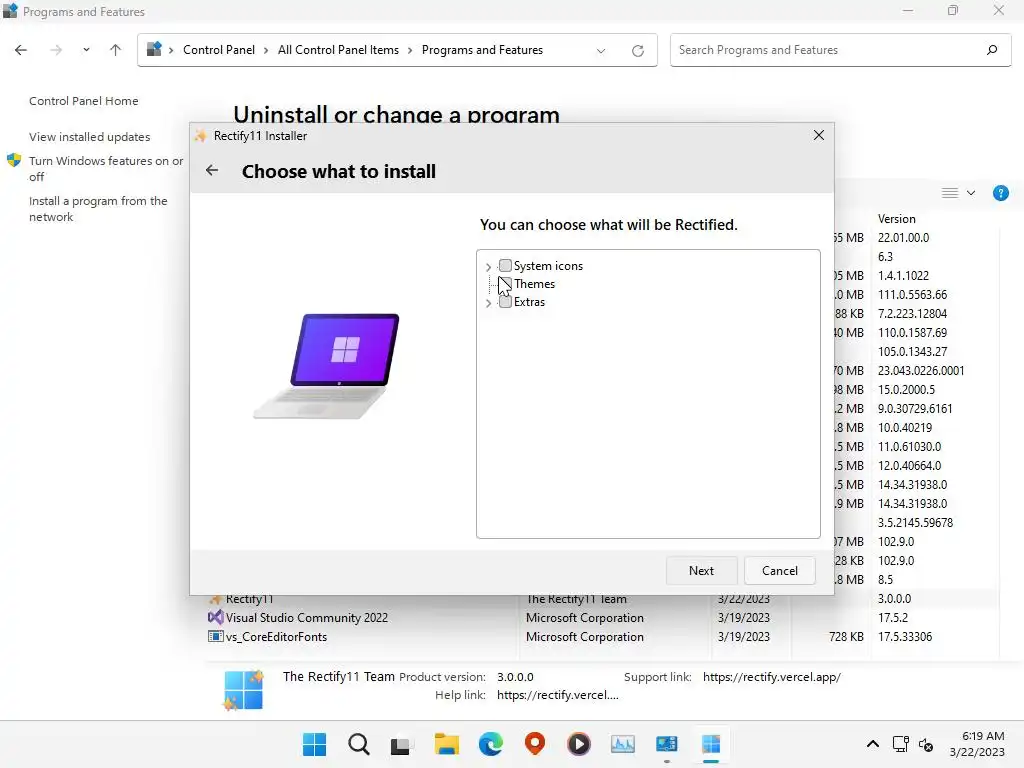Open View installed updates
The image size is (1024, 768).
(x=89, y=136)
